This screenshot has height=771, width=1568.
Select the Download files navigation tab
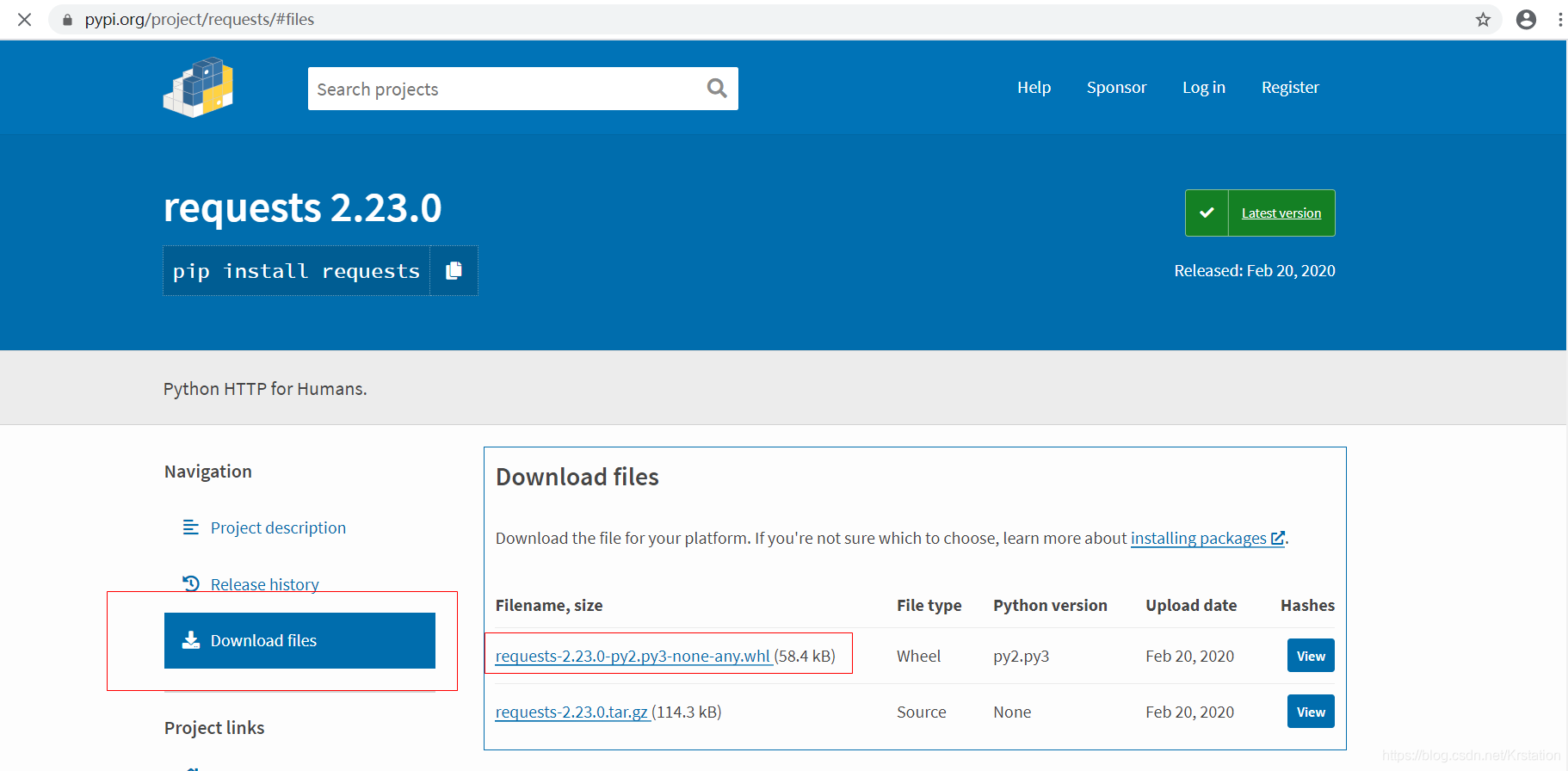pos(299,640)
